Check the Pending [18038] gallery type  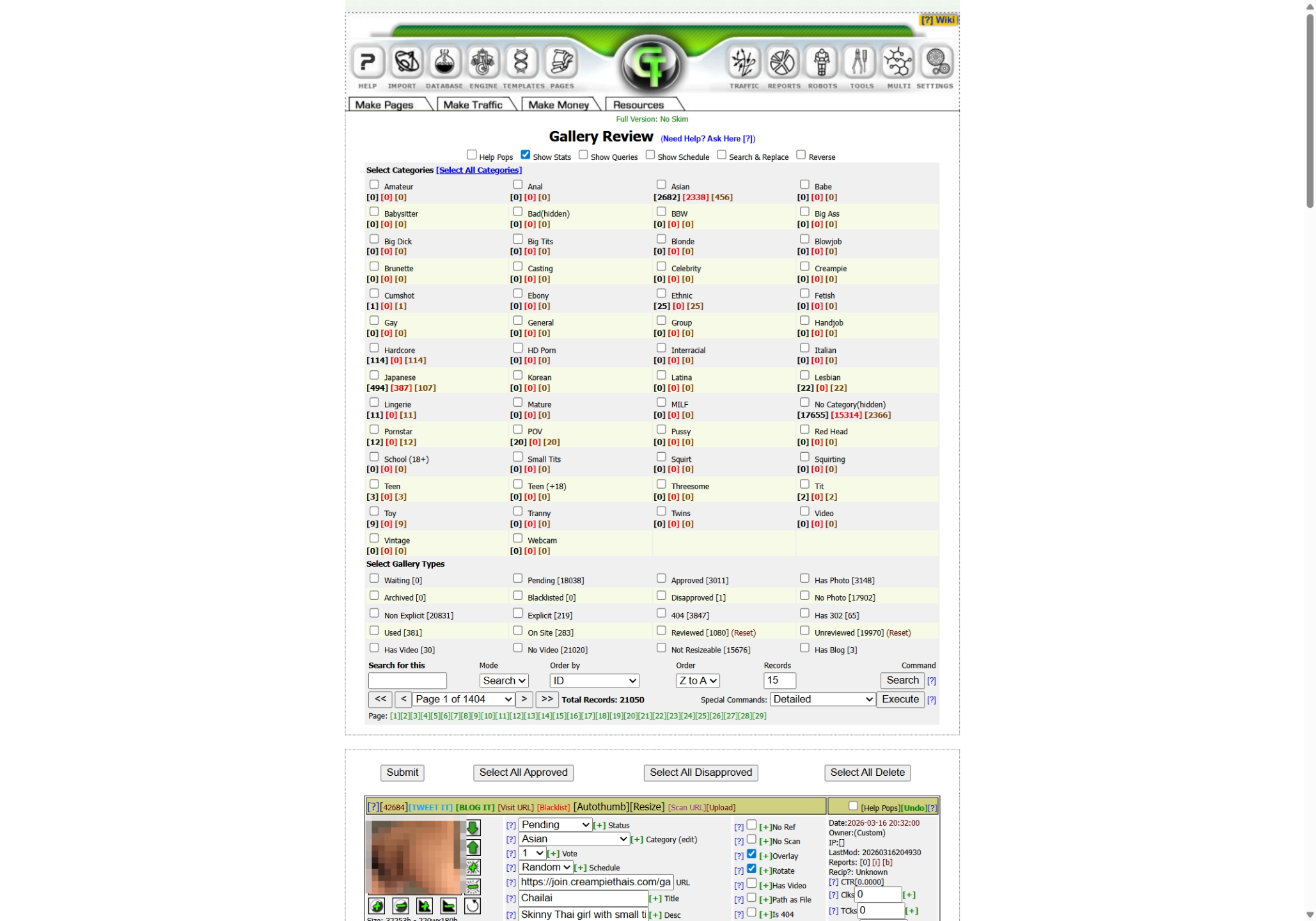(x=518, y=578)
